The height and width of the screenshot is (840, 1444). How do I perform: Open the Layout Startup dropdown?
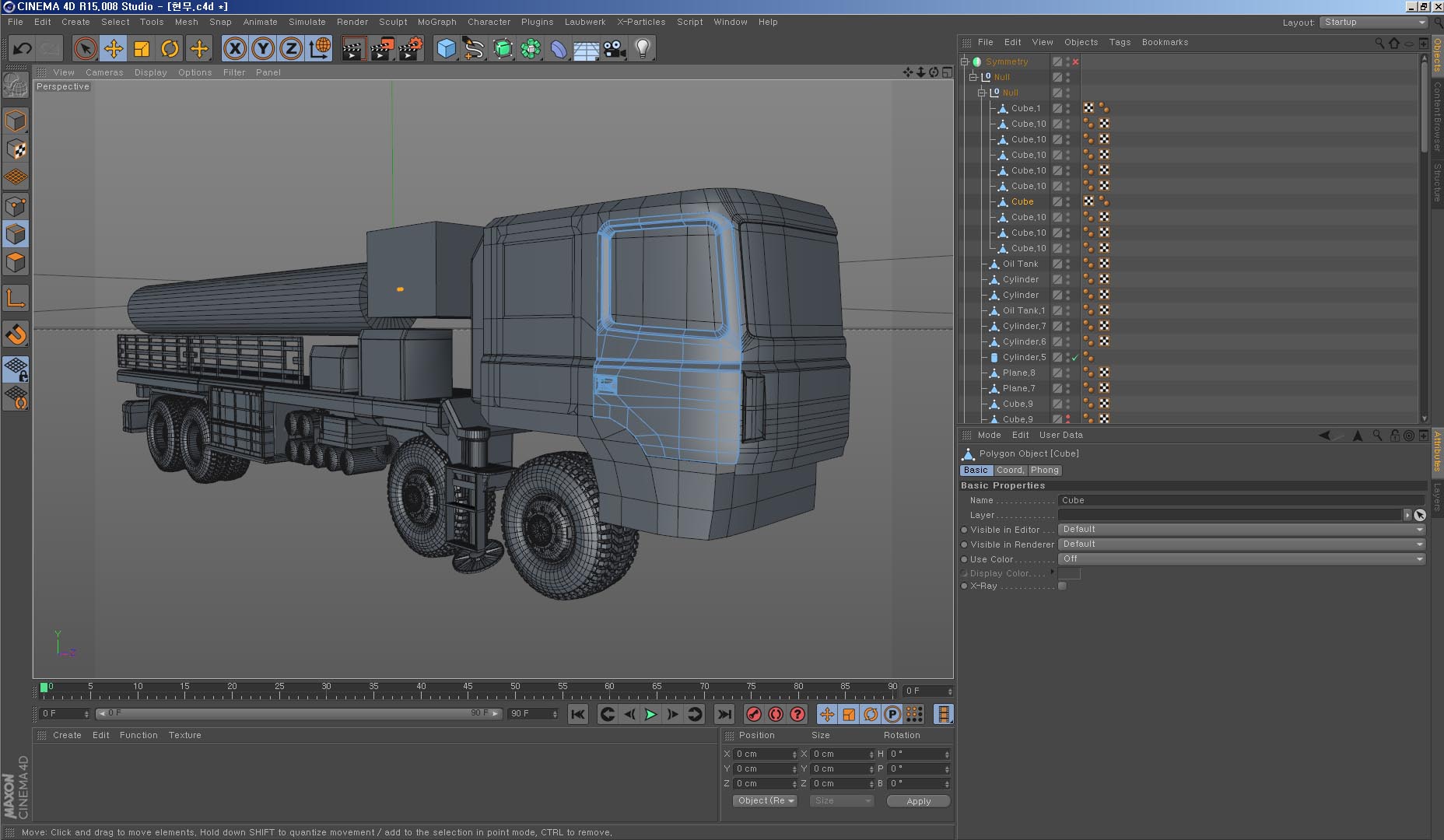pos(1373,22)
